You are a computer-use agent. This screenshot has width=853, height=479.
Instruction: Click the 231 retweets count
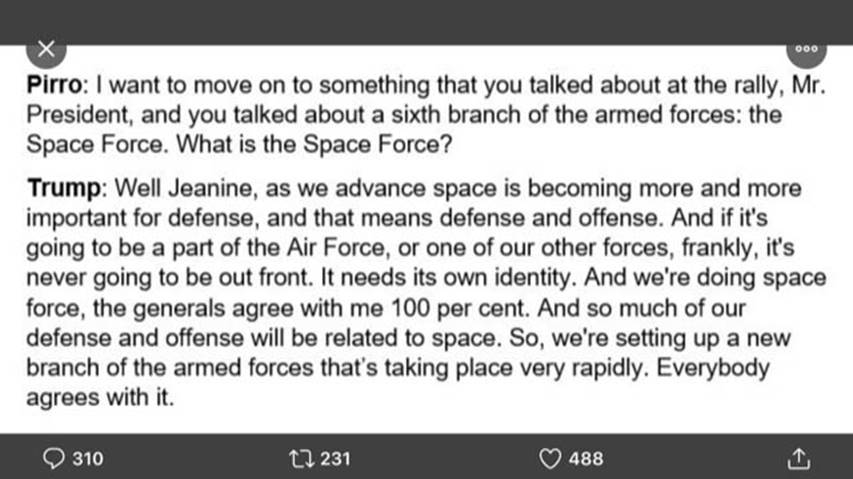point(335,459)
